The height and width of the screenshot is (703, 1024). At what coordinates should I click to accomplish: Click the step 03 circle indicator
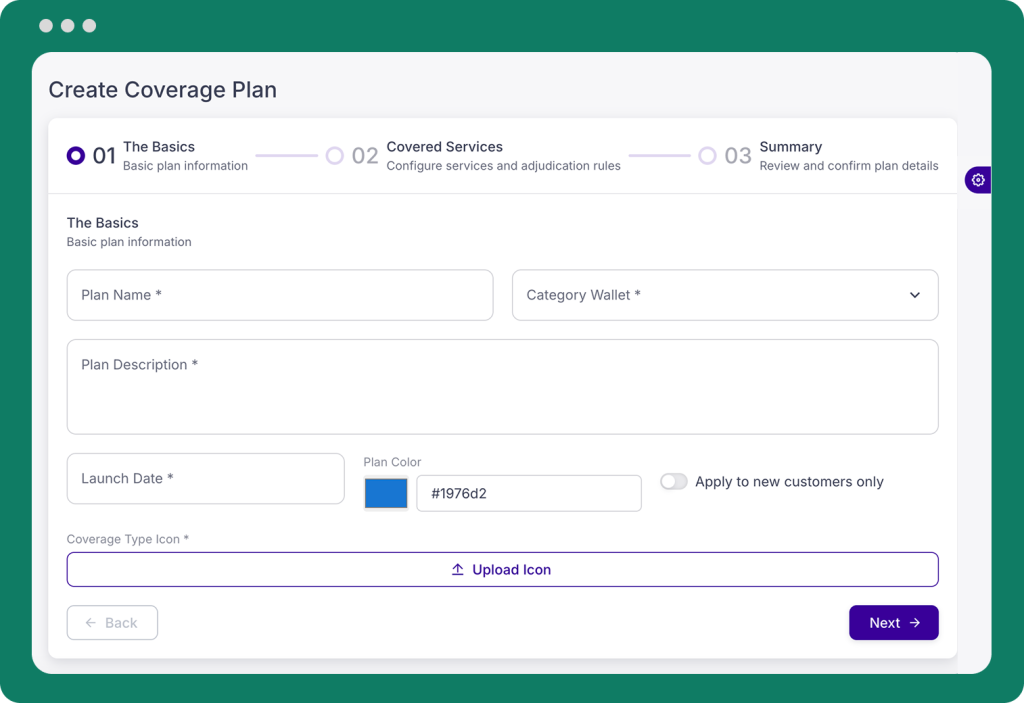point(707,156)
